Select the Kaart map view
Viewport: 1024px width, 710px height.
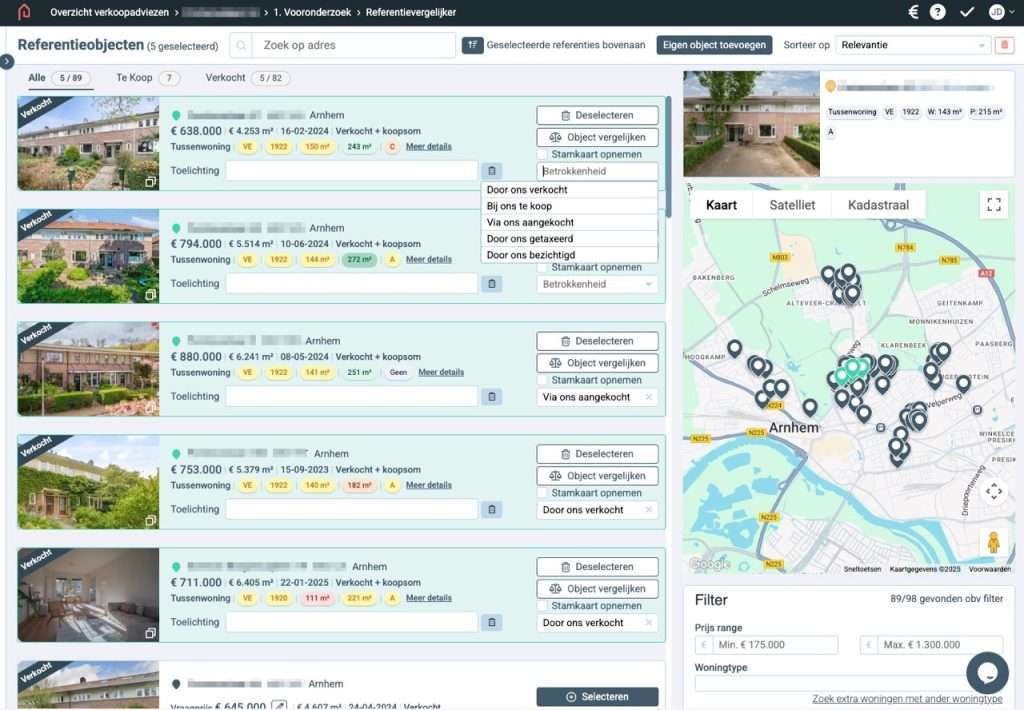[721, 205]
